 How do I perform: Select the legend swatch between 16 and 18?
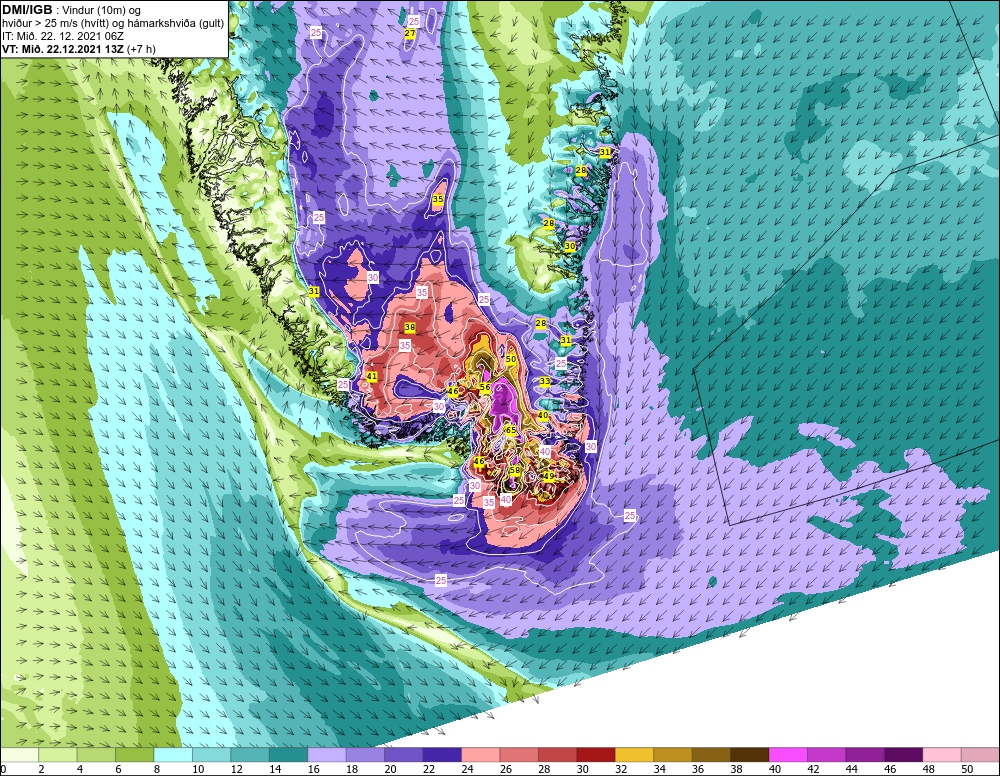pos(327,755)
